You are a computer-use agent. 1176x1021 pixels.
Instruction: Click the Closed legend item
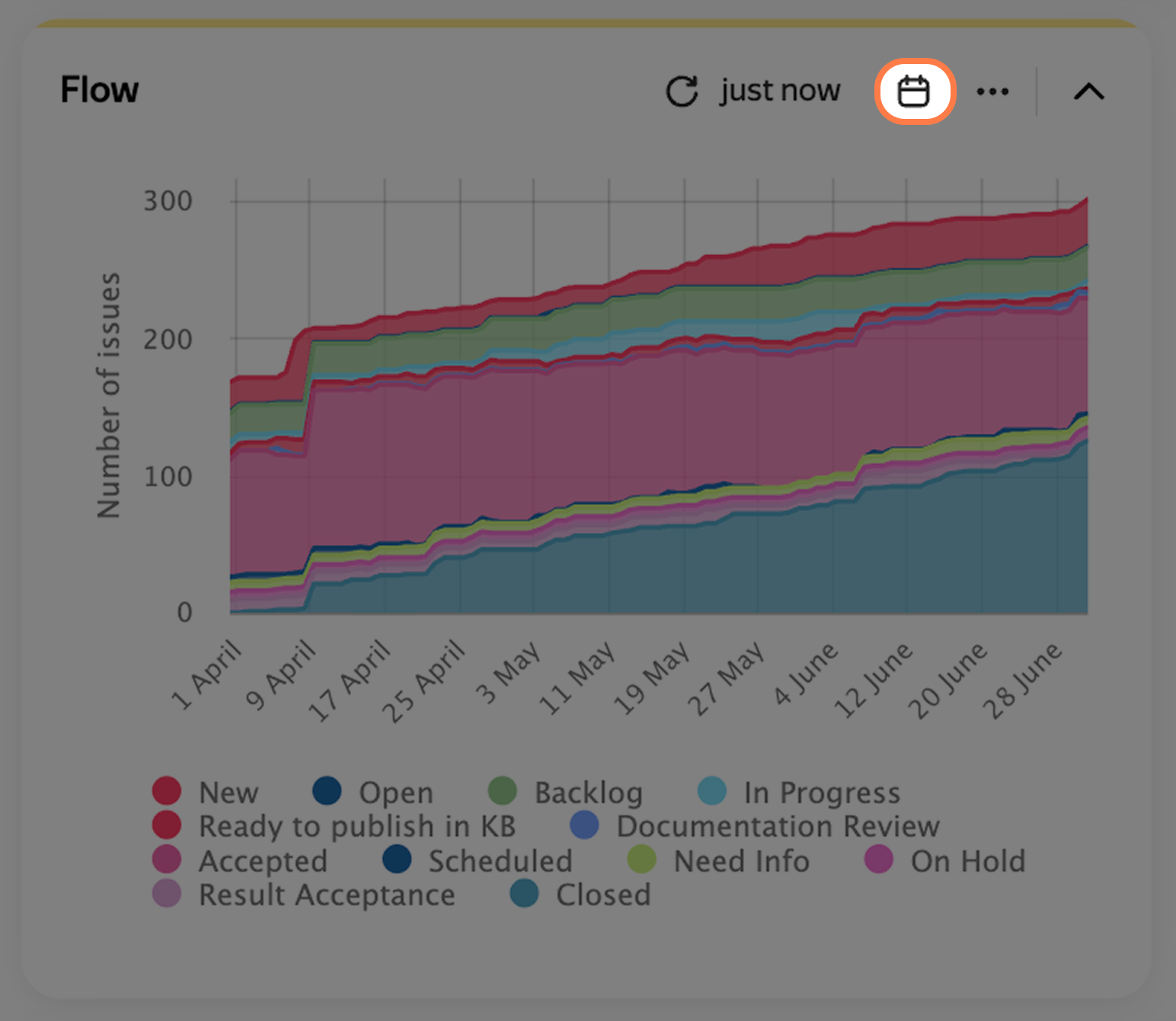tap(580, 894)
